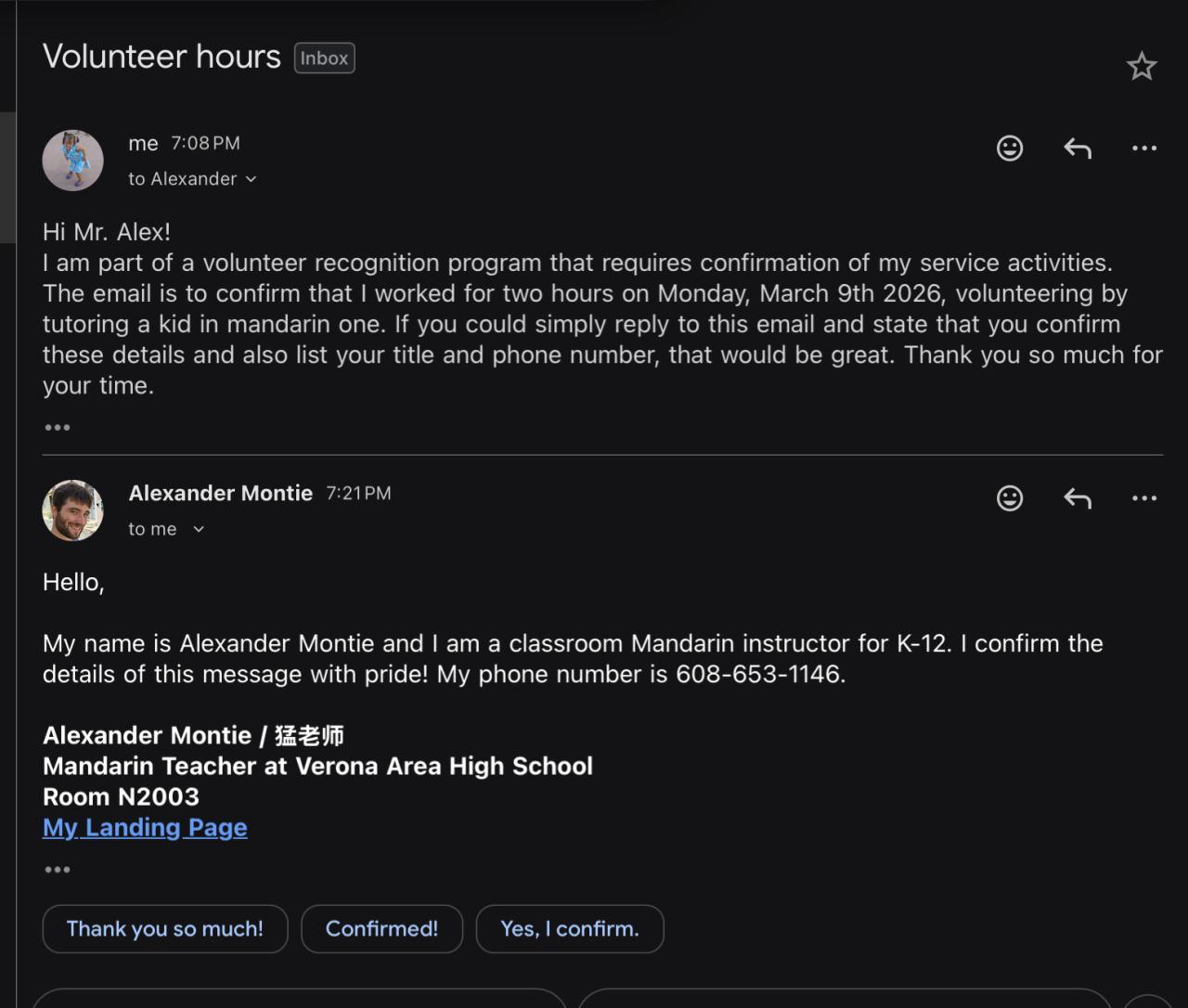Choose "Thank you so much!" smart reply
This screenshot has width=1188, height=1008.
(165, 928)
